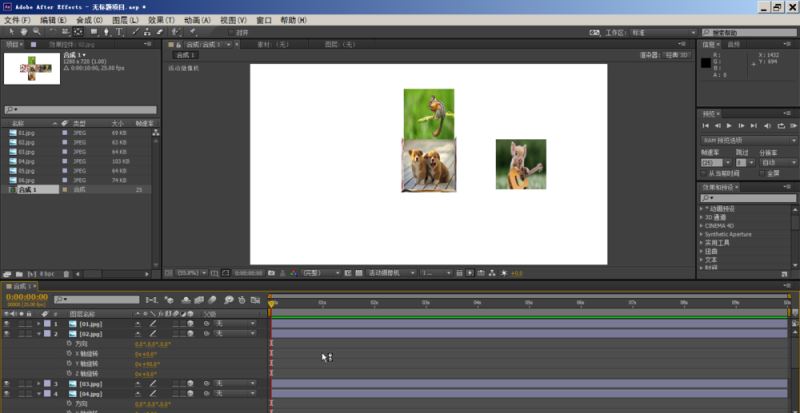The image size is (800, 413).
Task: Hide layer 2 [02.jpg] eye icon
Action: pos(7,333)
